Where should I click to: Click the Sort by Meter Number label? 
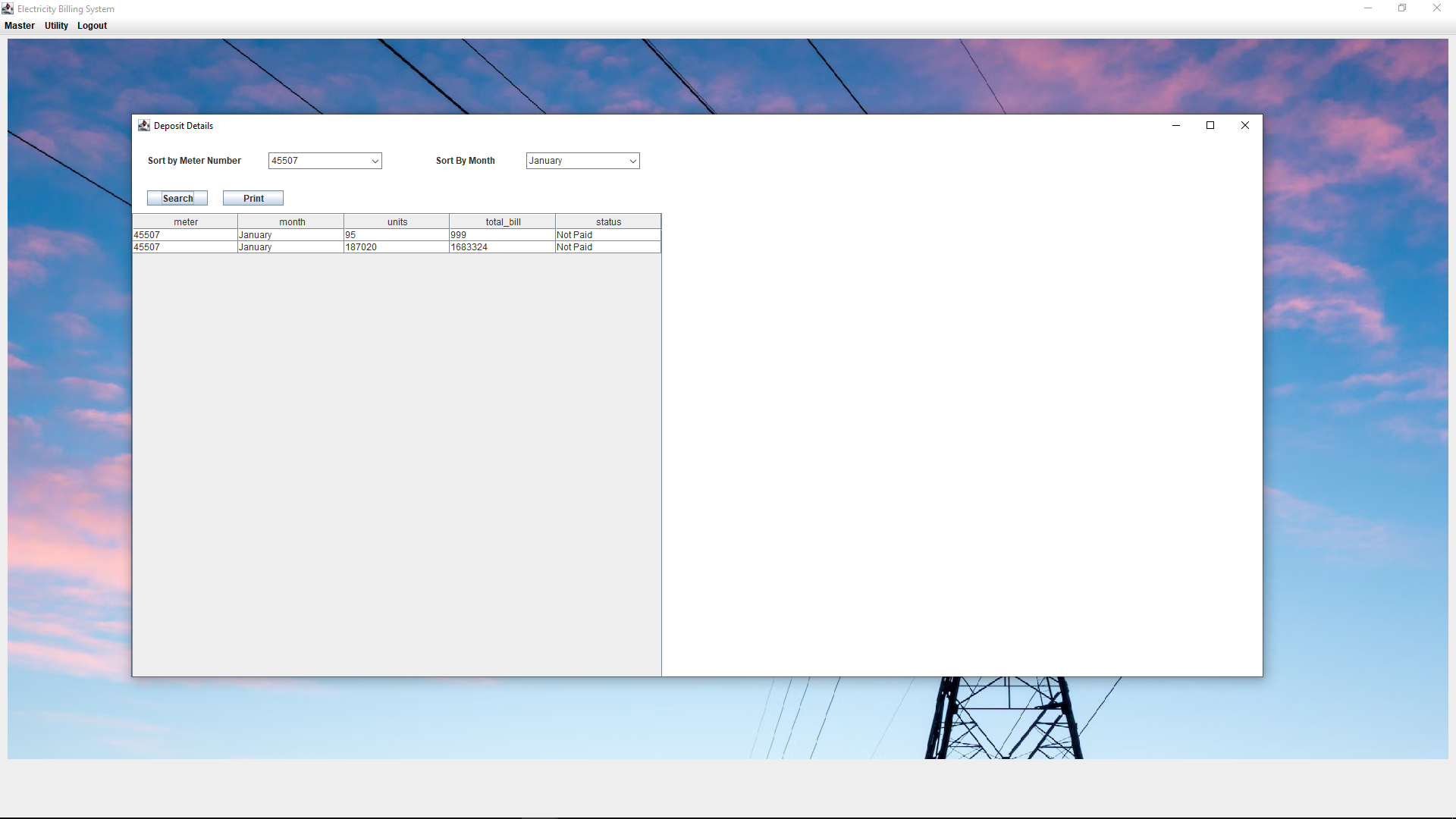pos(194,161)
